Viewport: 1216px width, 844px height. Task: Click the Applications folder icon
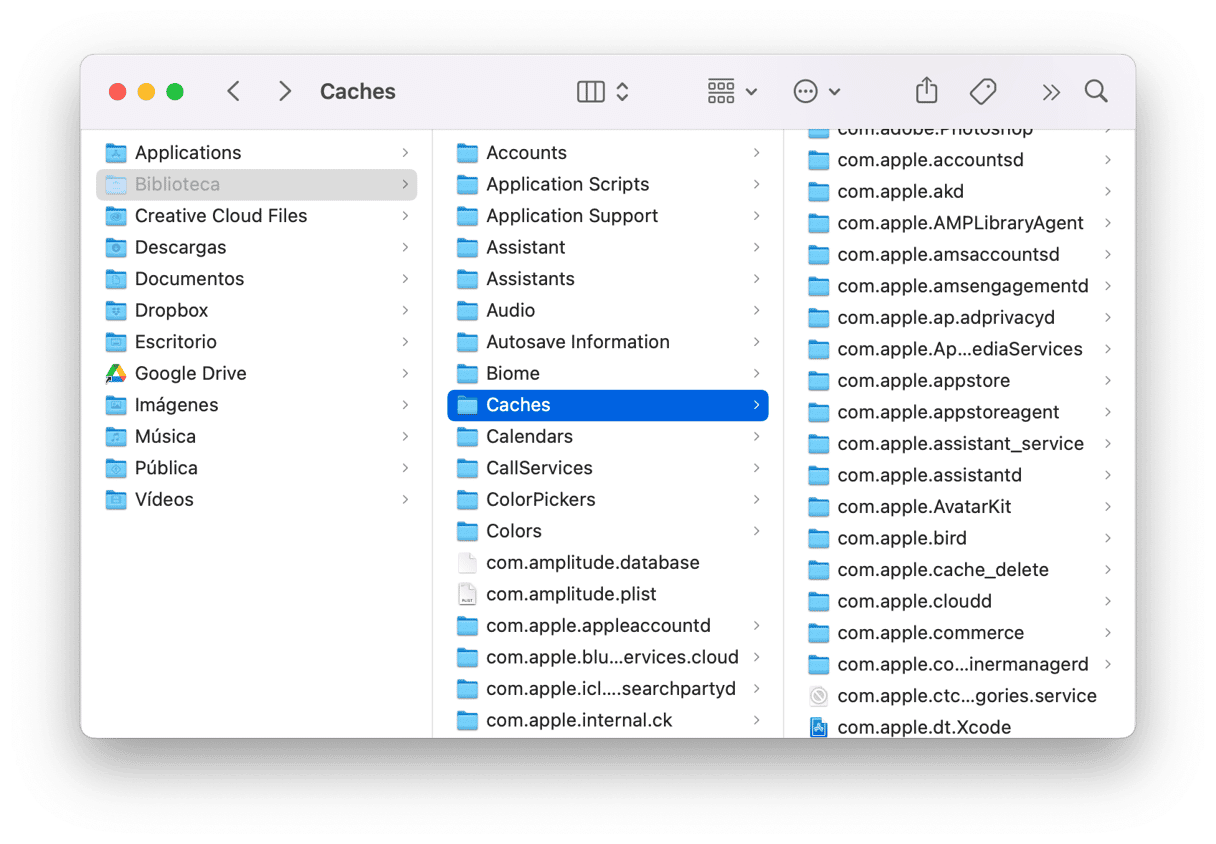pos(117,153)
